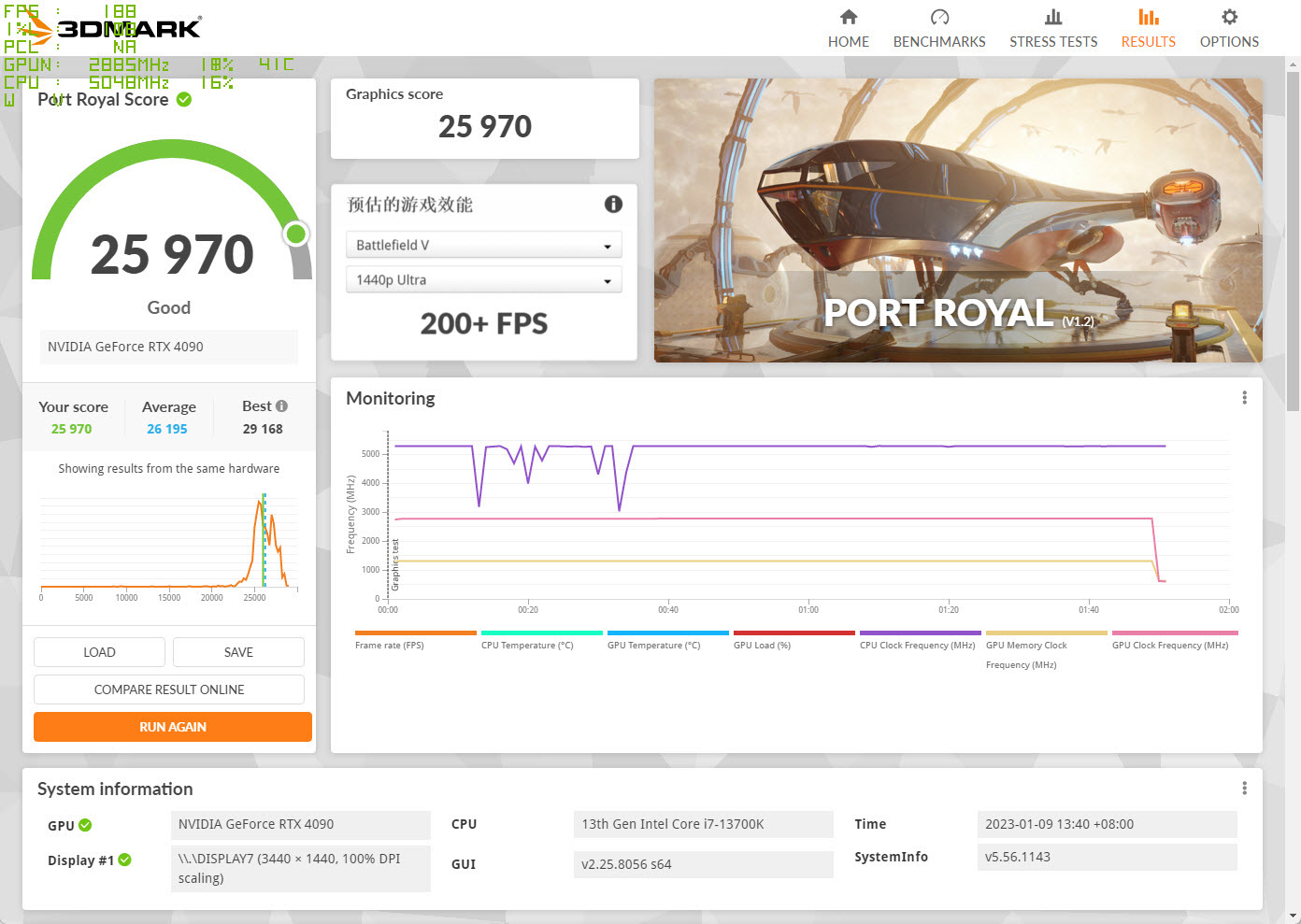Click the 3DMark logo
The height and width of the screenshot is (924, 1301).
pos(112,28)
